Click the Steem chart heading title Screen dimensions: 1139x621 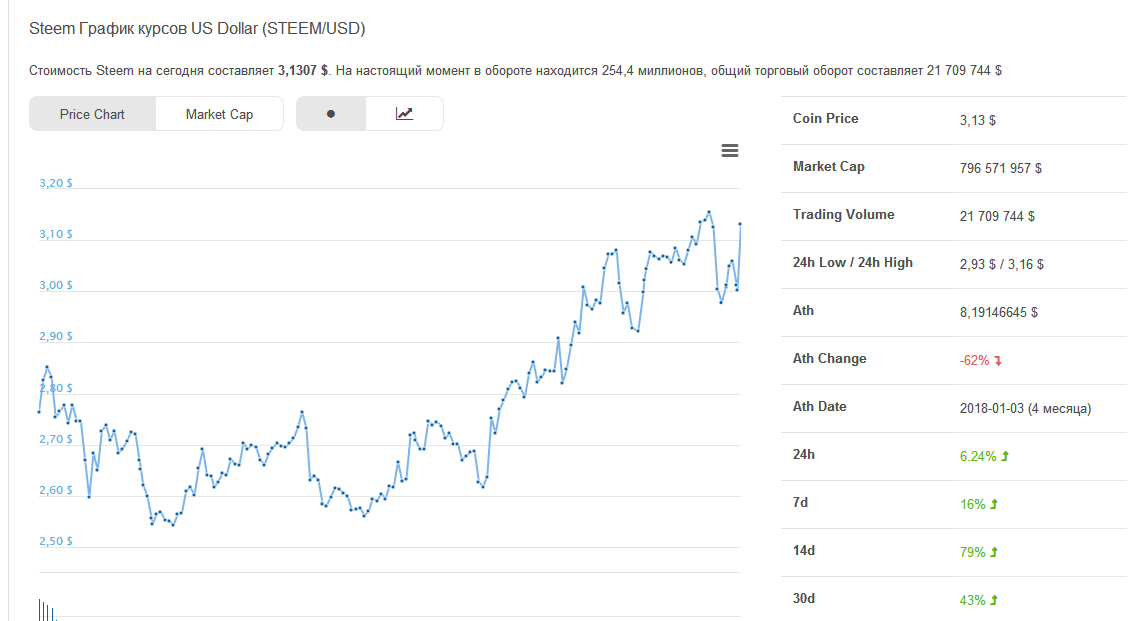pos(197,28)
